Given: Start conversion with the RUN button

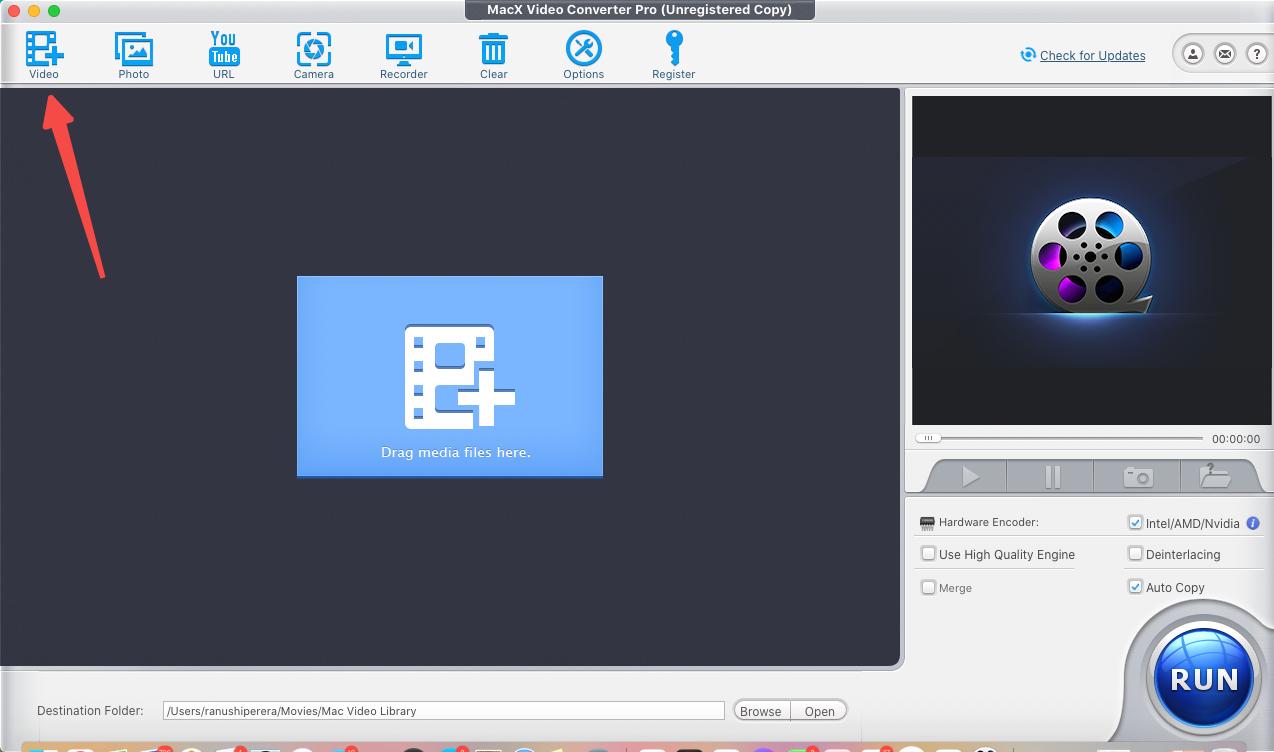Looking at the screenshot, I should pos(1203,679).
